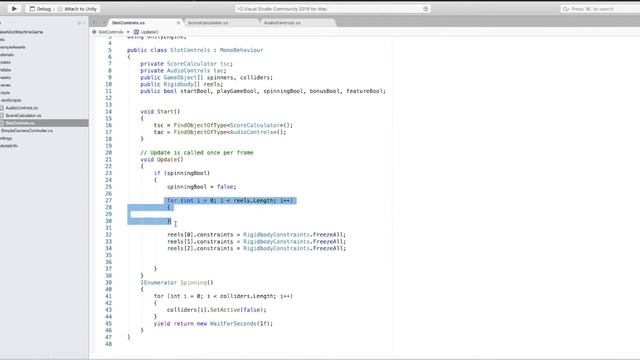The image size is (640, 360).
Task: Click line number 27 in the gutter
Action: (108, 200)
